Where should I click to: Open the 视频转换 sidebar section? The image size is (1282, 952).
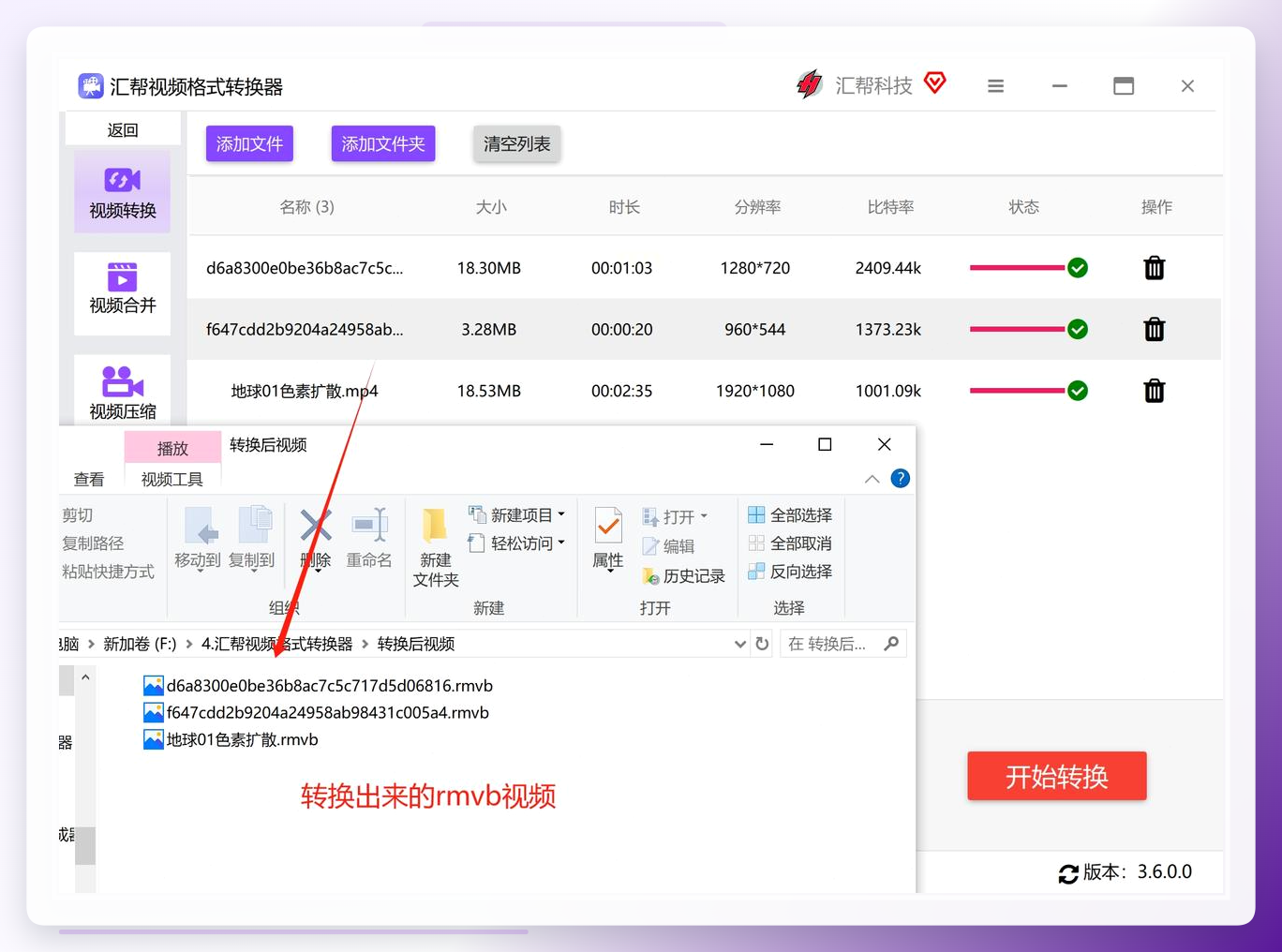(122, 191)
